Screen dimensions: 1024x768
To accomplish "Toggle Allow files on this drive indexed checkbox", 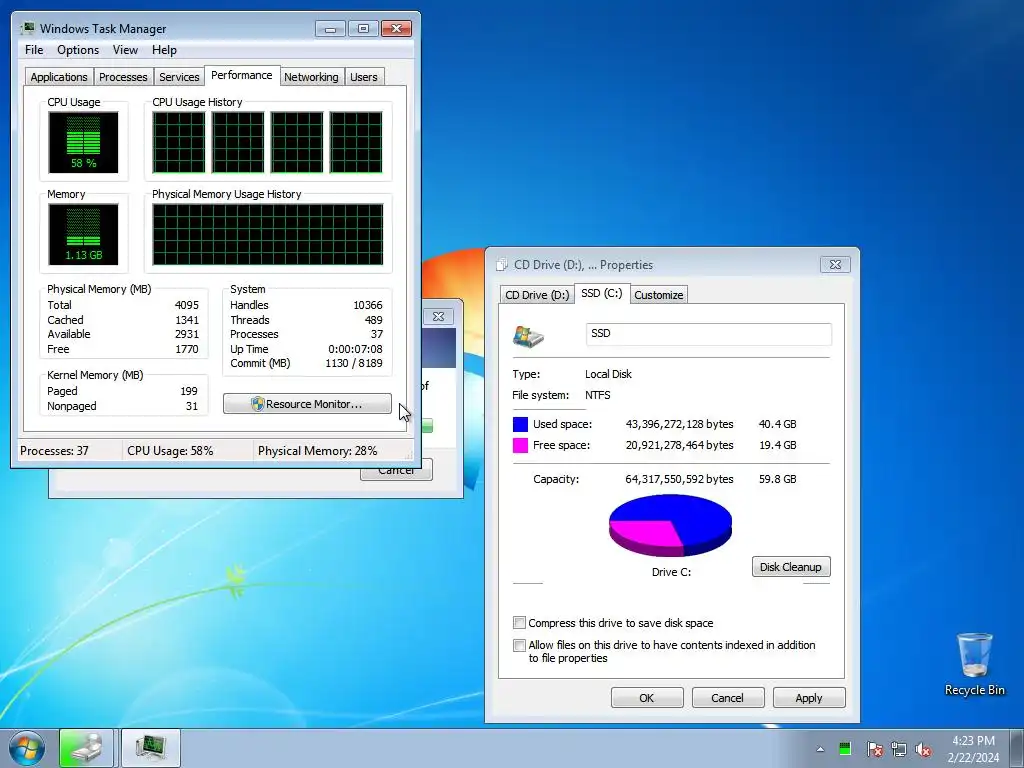I will point(519,645).
